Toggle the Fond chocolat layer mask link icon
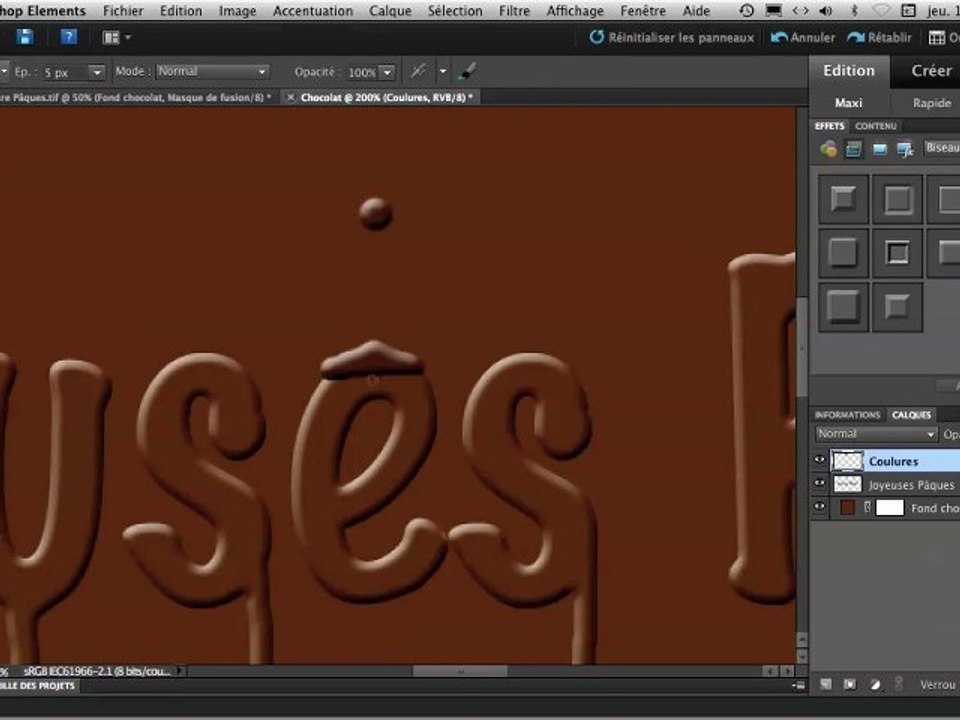This screenshot has height=720, width=960. click(x=867, y=508)
